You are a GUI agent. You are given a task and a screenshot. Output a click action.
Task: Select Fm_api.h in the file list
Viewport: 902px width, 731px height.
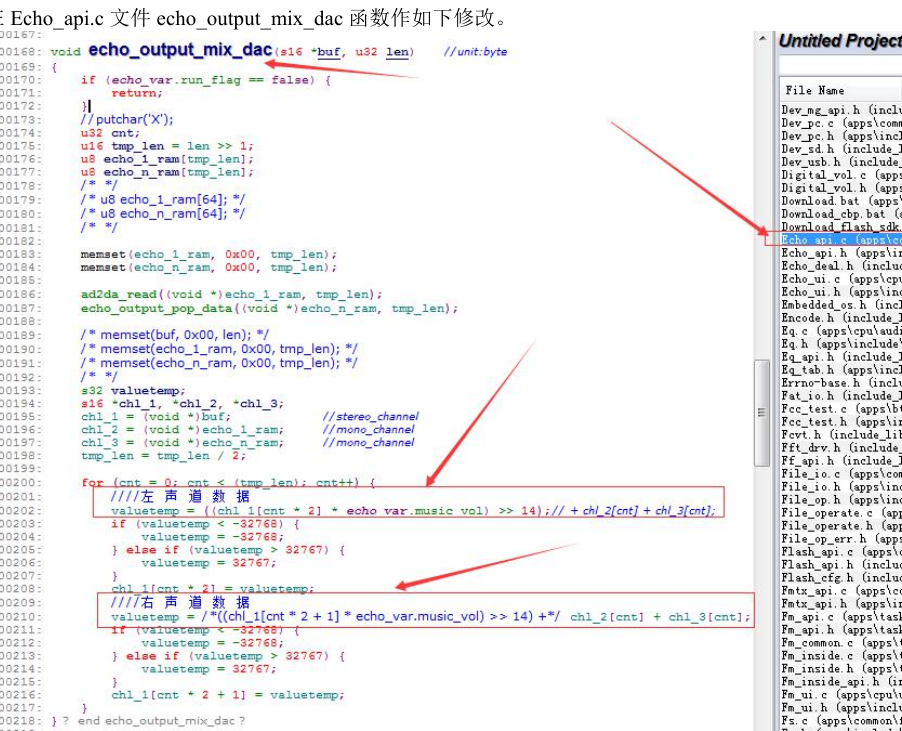tap(841, 630)
